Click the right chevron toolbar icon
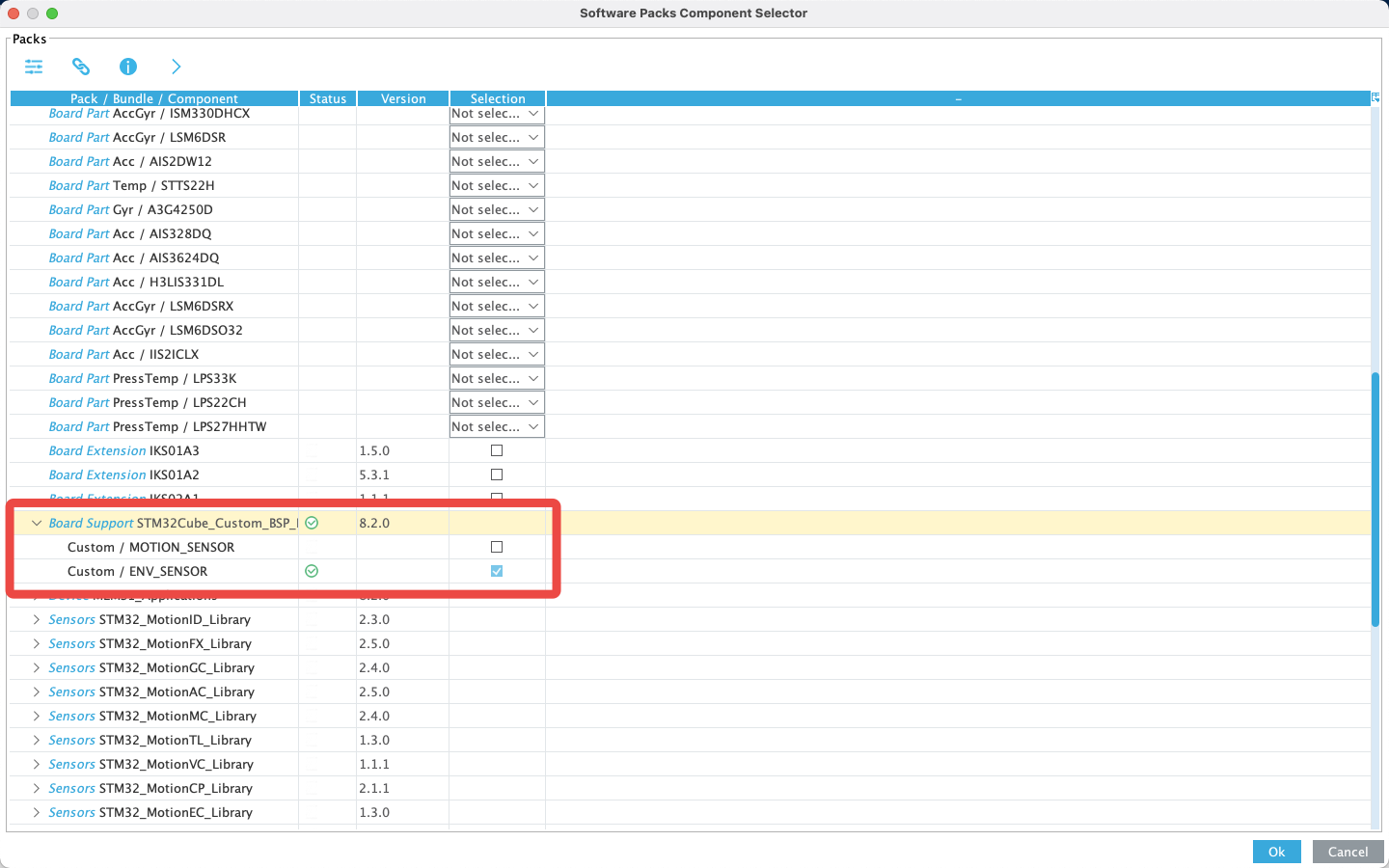The height and width of the screenshot is (868, 1389). tap(176, 67)
